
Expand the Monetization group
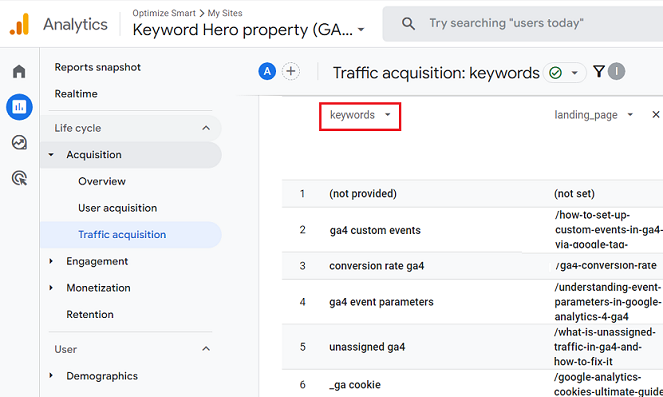tap(51, 288)
